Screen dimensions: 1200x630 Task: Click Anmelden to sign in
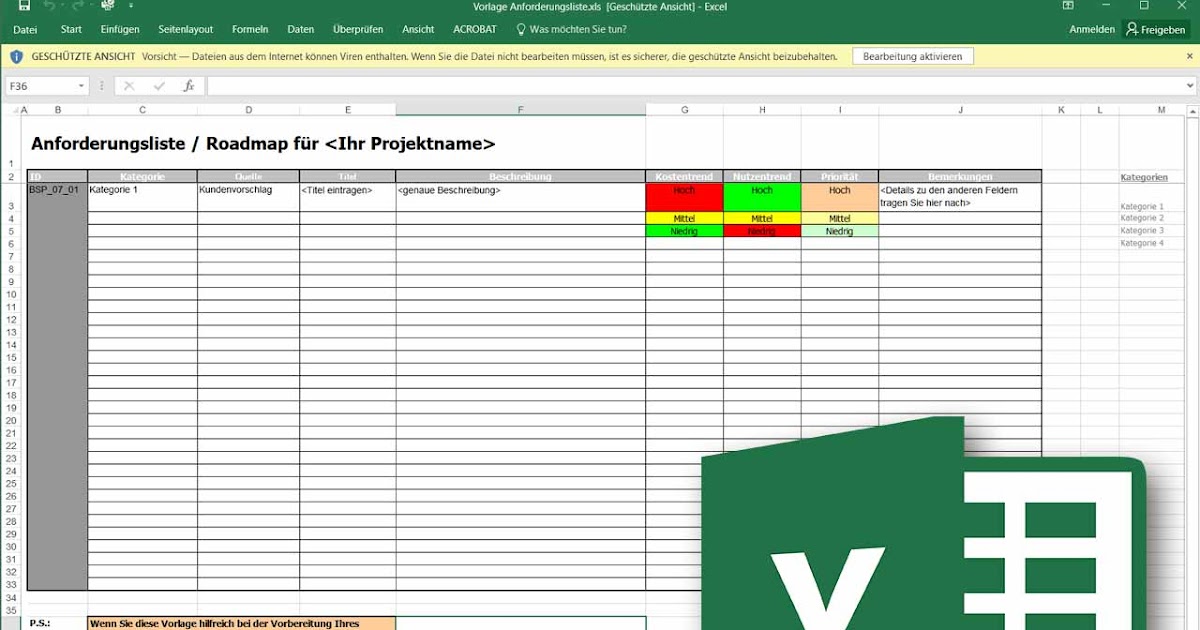pyautogui.click(x=1092, y=29)
